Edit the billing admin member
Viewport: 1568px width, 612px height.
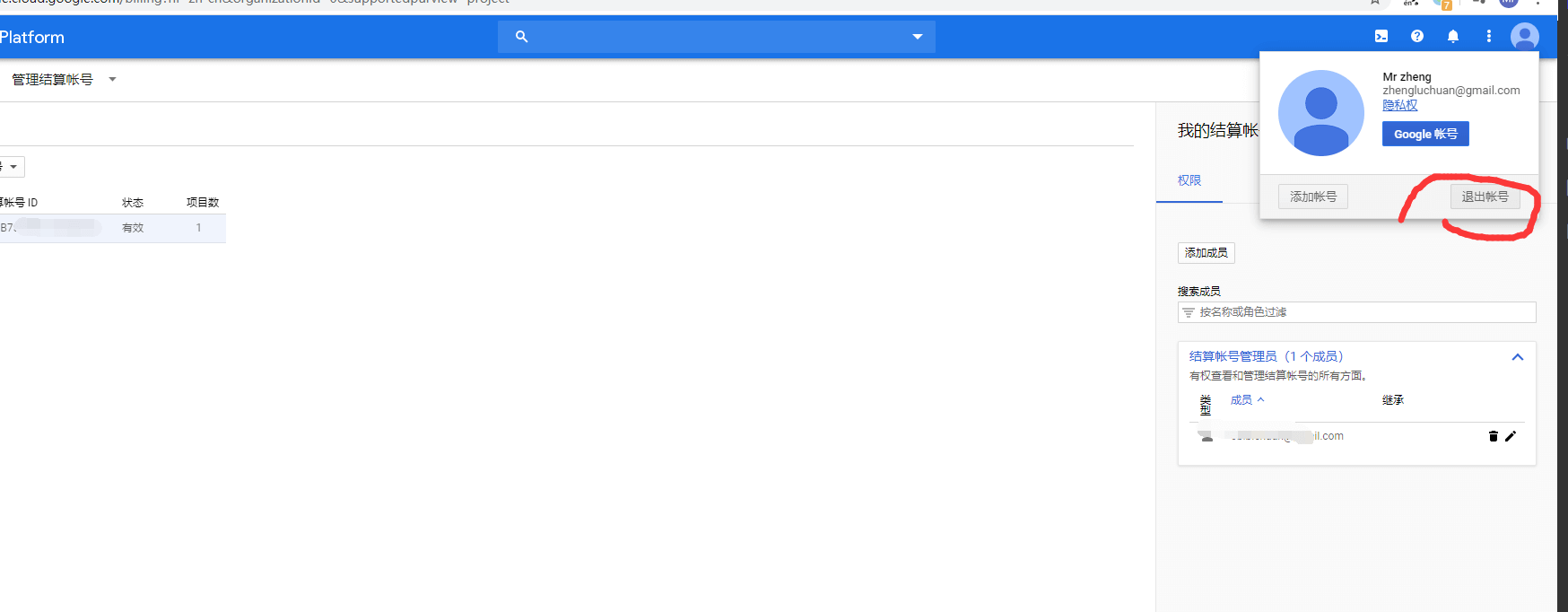[x=1511, y=436]
